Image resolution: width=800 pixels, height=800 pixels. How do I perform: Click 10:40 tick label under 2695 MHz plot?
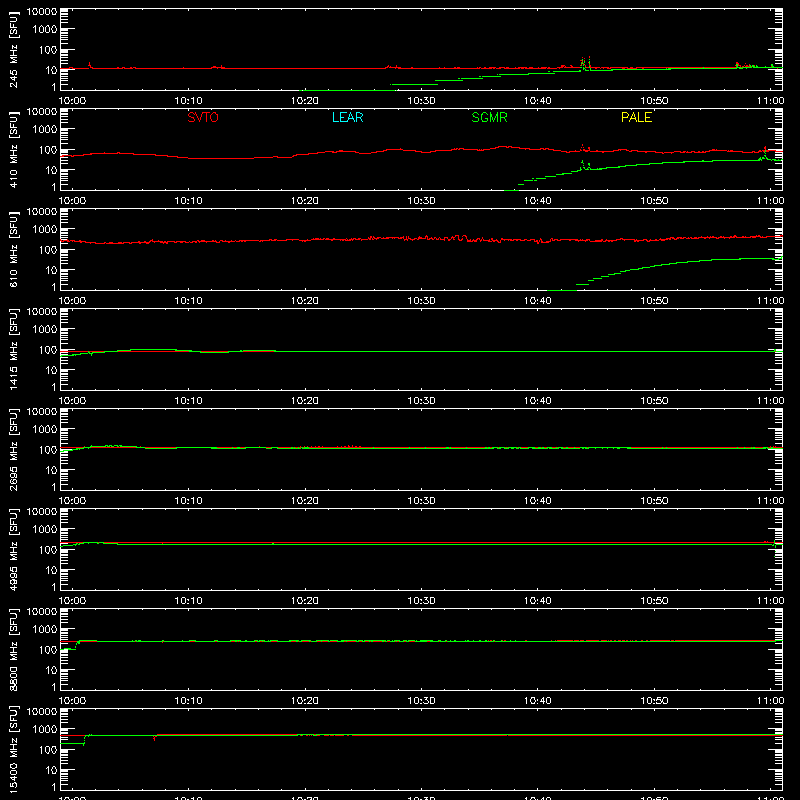(537, 501)
